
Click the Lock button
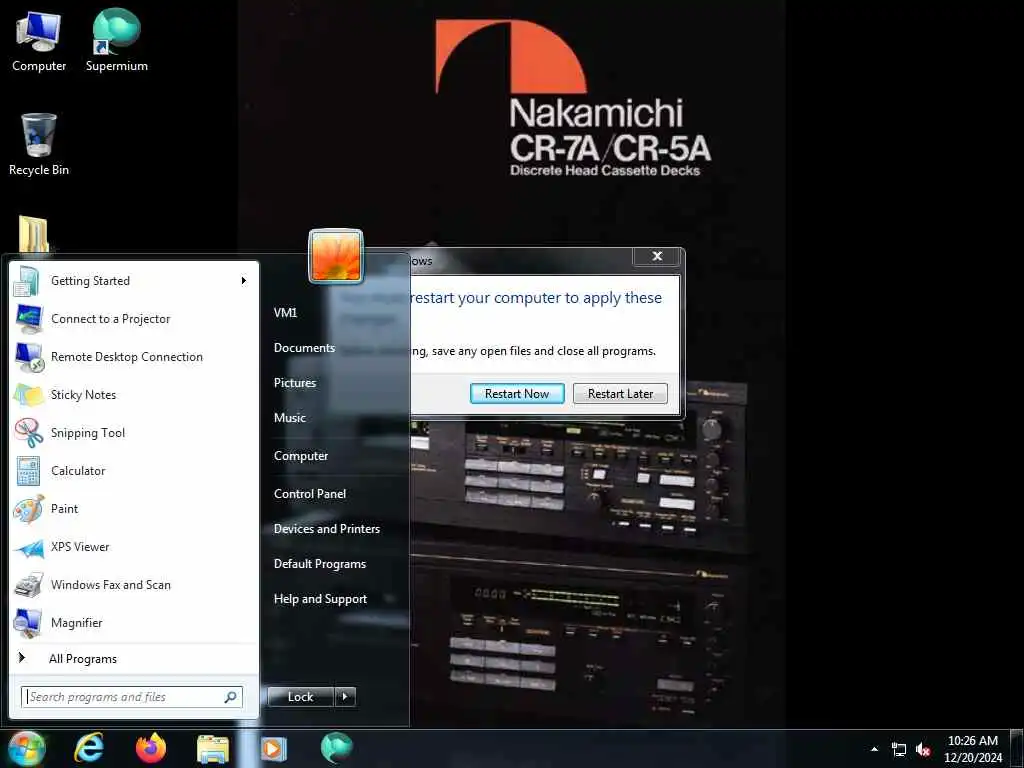pyautogui.click(x=300, y=697)
